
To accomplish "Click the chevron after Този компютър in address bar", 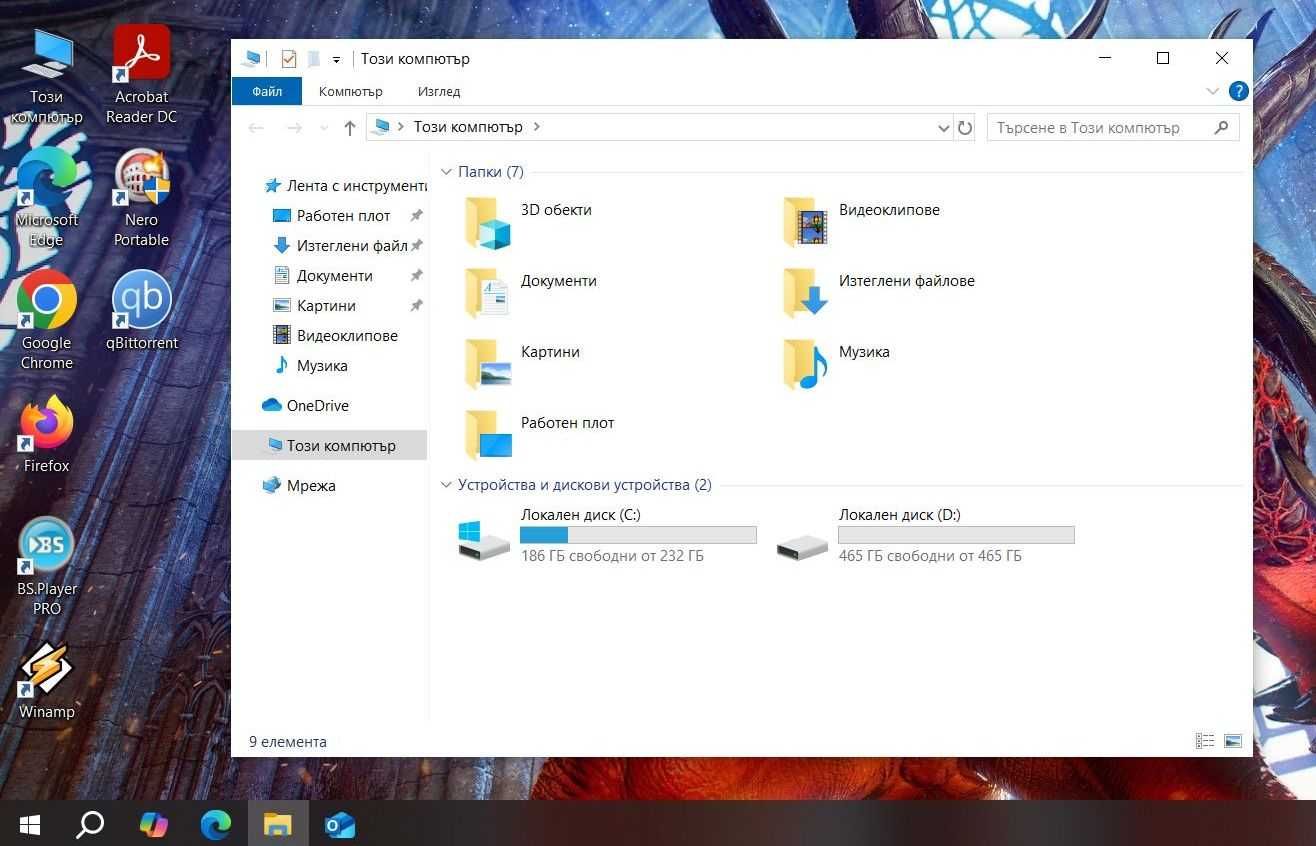I will tap(537, 127).
